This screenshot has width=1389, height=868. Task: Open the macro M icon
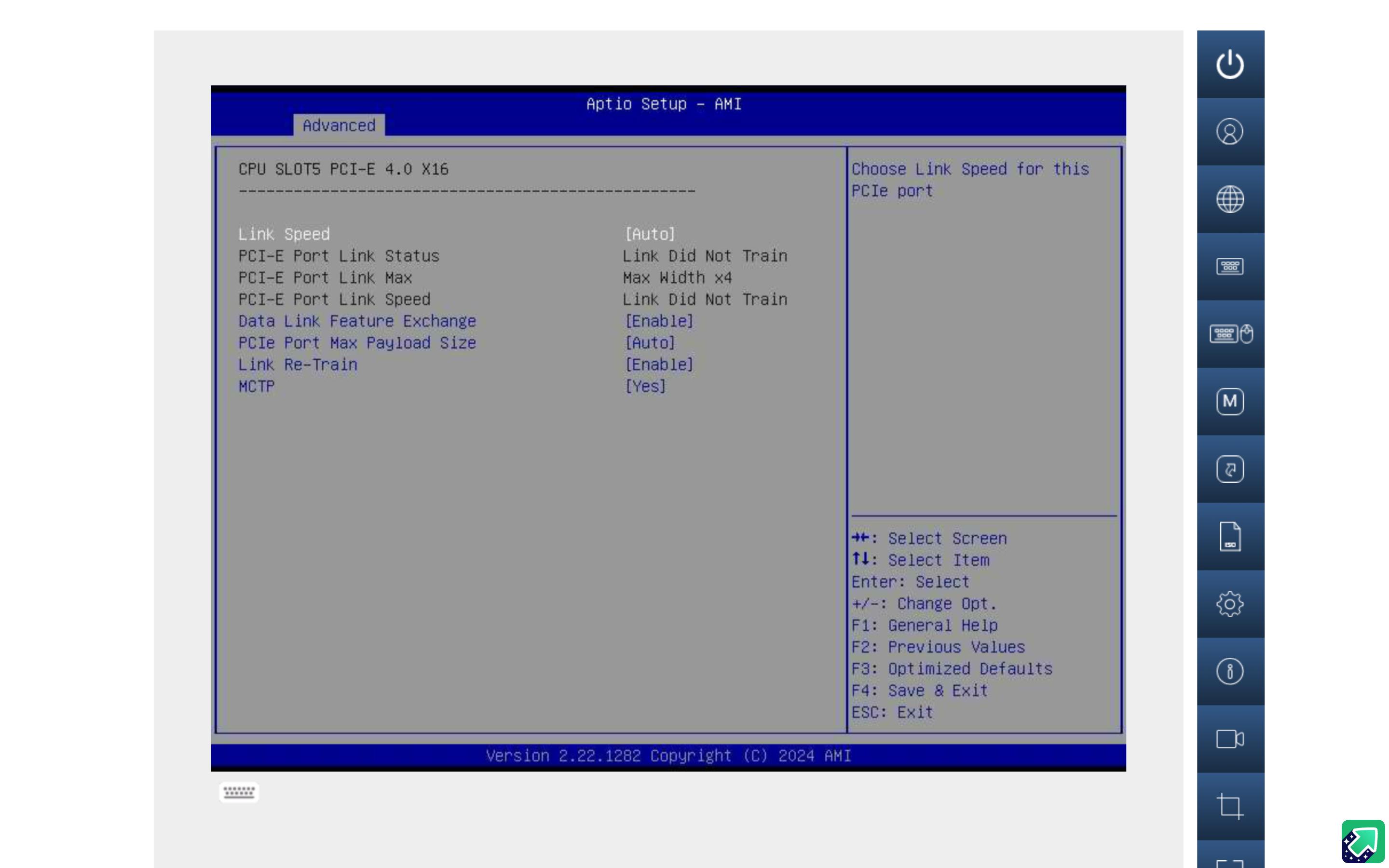point(1229,401)
